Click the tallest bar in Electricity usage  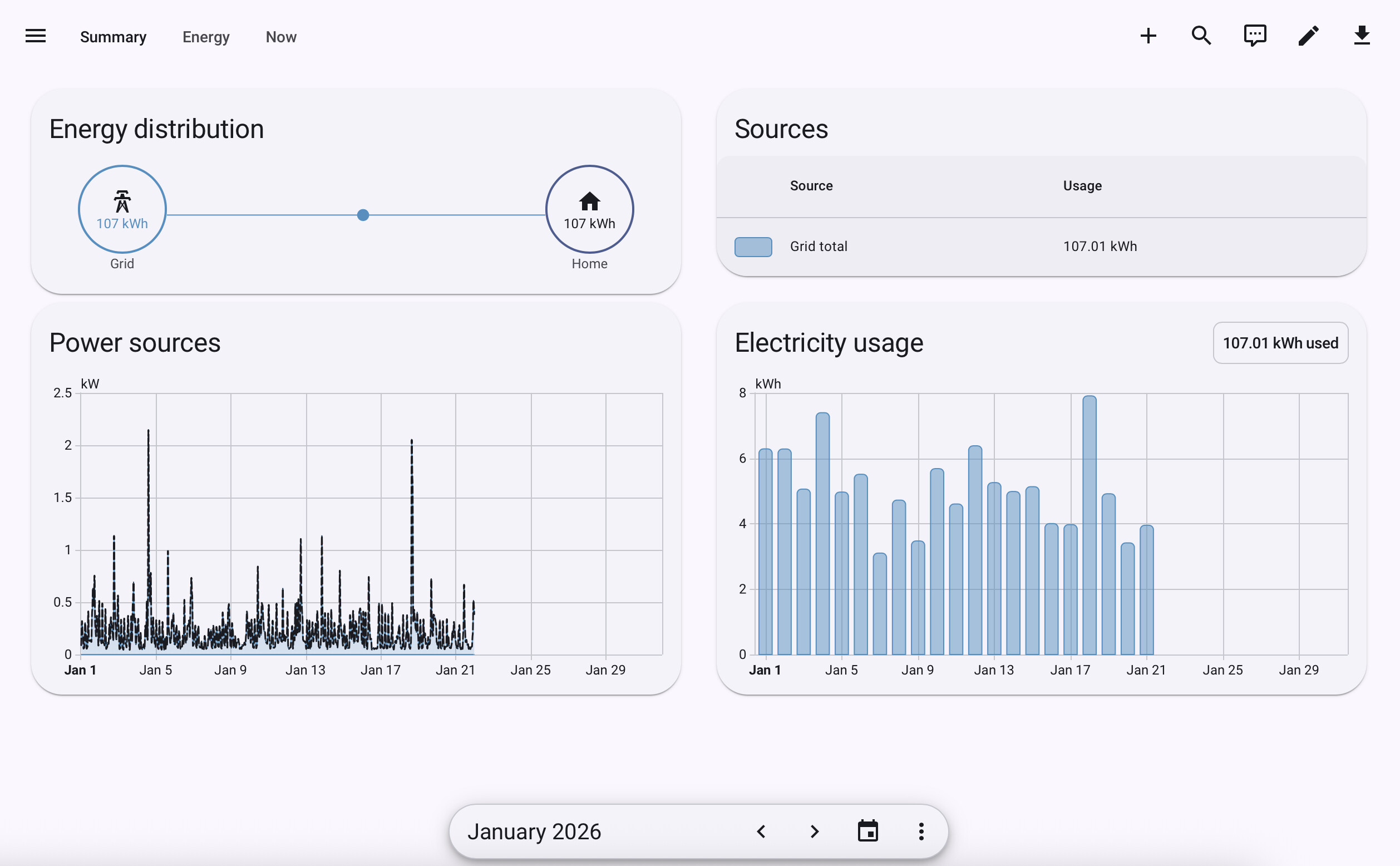[1089, 524]
